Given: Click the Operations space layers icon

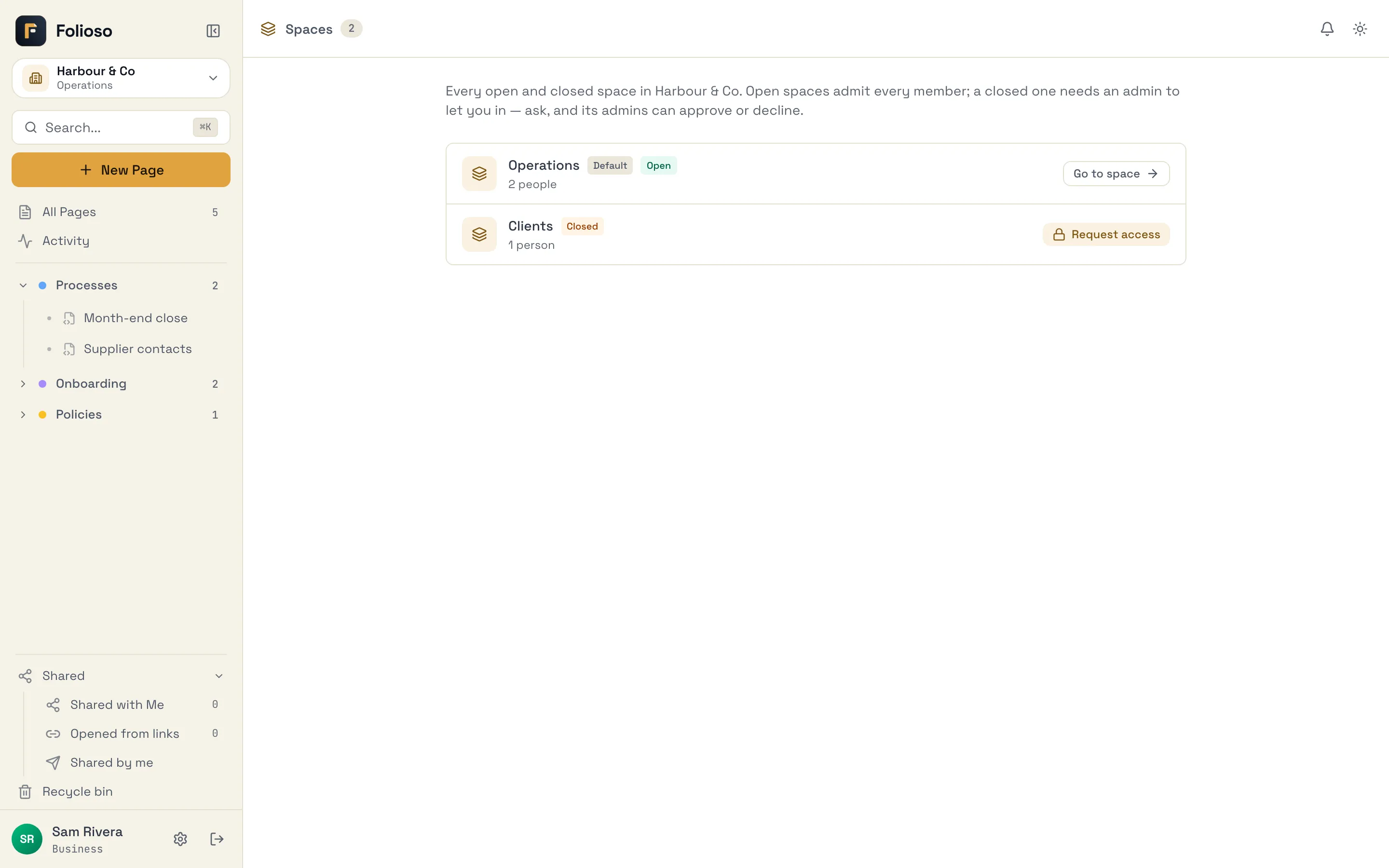Looking at the screenshot, I should (x=479, y=174).
